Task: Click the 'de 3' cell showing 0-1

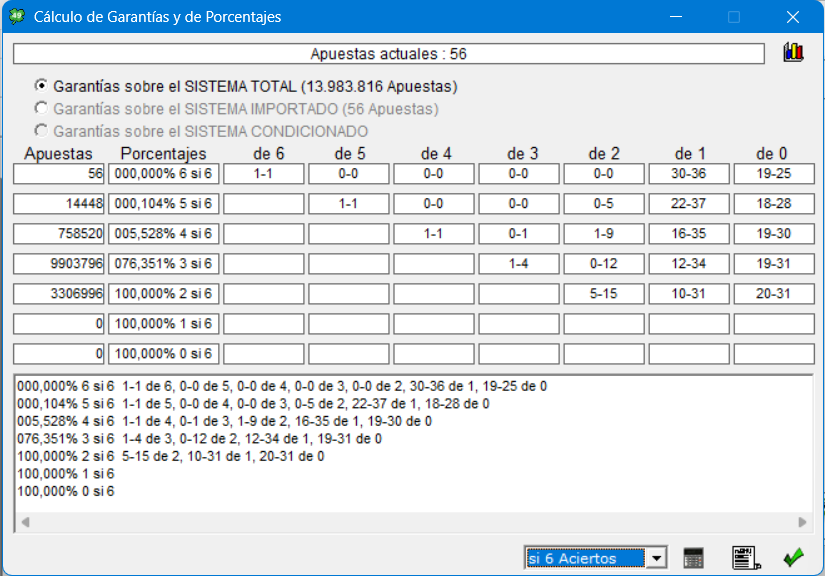Action: click(518, 234)
